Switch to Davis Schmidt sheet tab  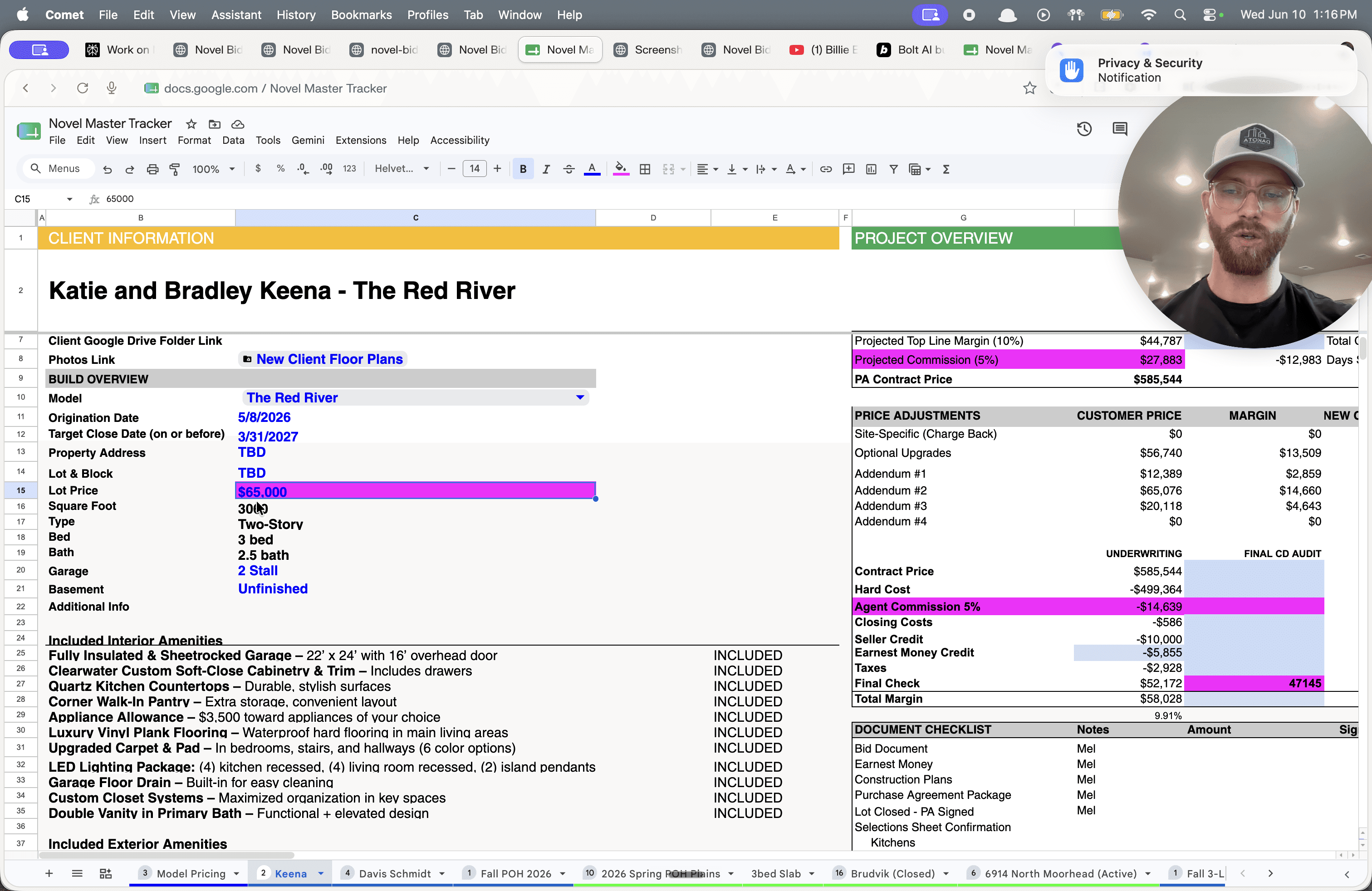pyautogui.click(x=394, y=874)
